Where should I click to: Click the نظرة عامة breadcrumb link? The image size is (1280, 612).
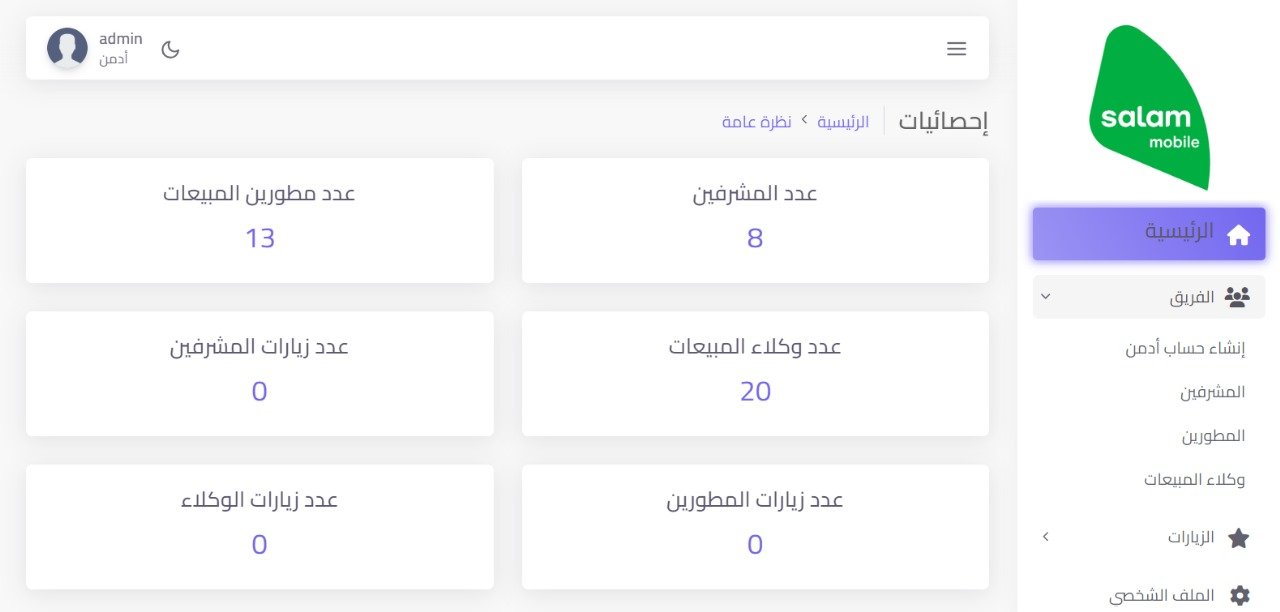[x=757, y=122]
